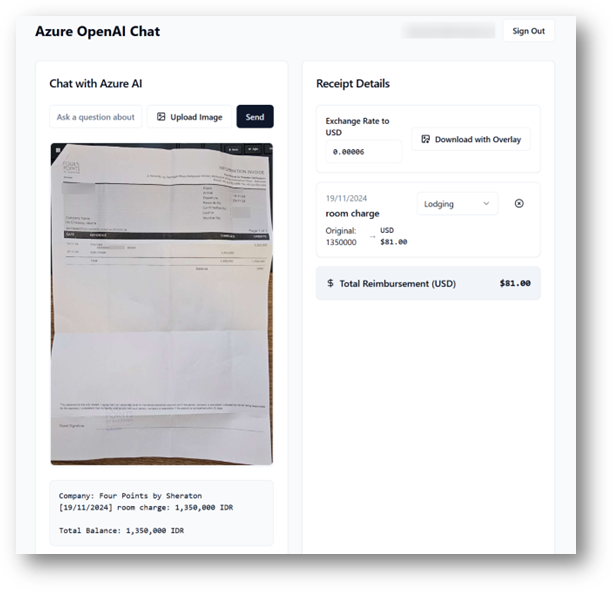Click the Azure OpenAI Chat title

coord(98,31)
